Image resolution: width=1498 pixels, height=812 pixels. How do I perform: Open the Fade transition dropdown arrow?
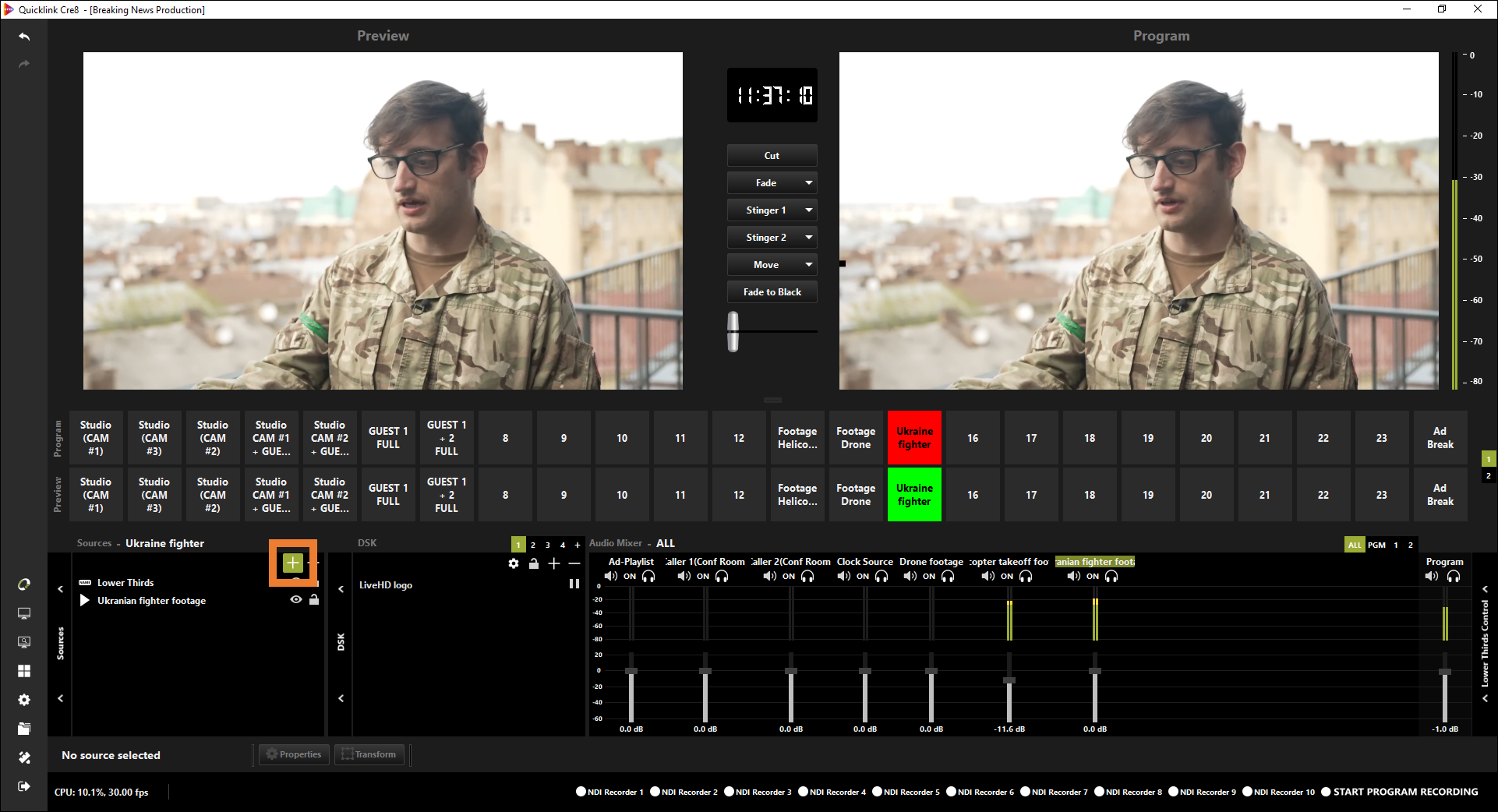[809, 183]
